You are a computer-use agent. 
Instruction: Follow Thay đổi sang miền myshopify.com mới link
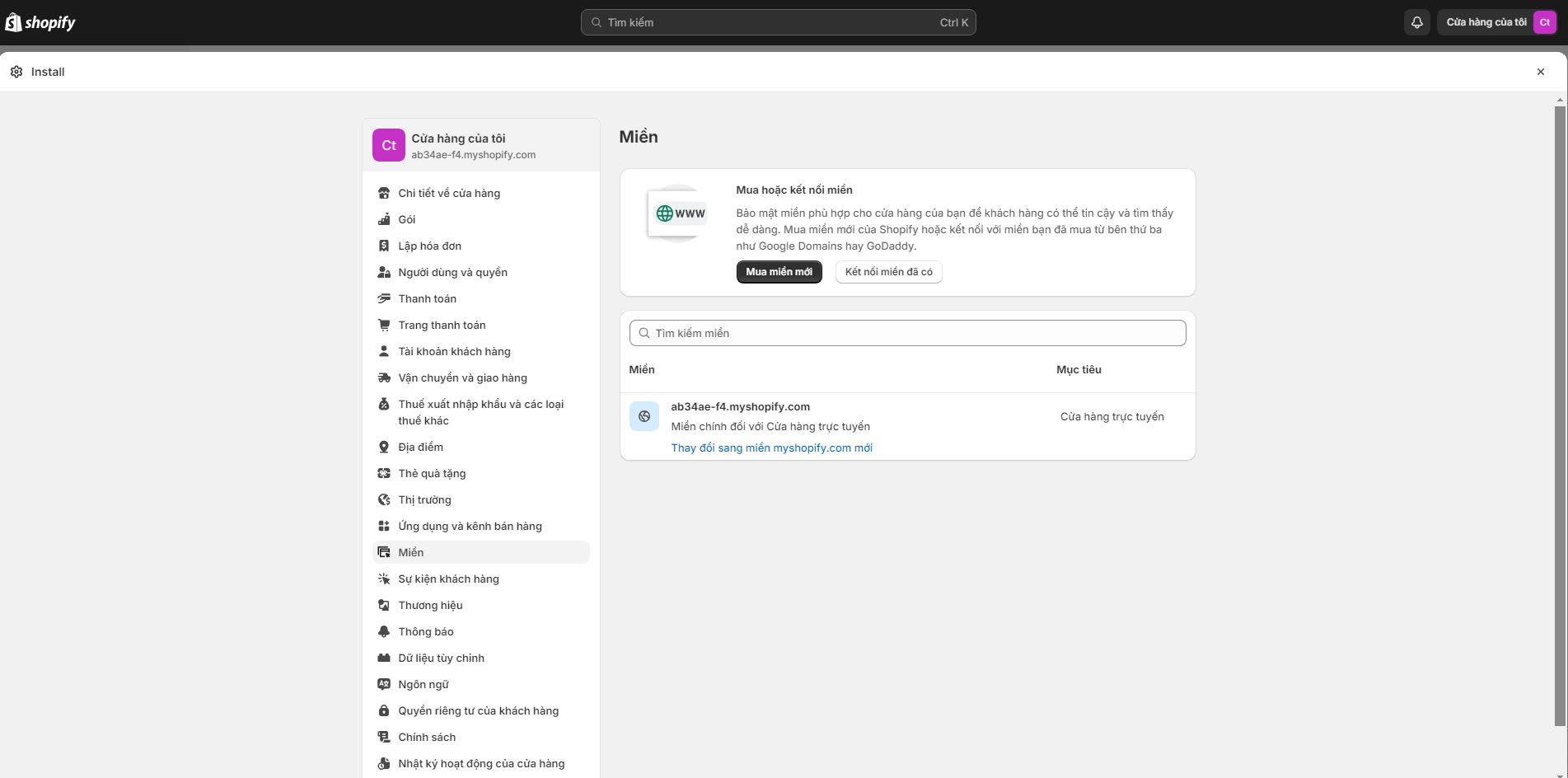click(771, 448)
